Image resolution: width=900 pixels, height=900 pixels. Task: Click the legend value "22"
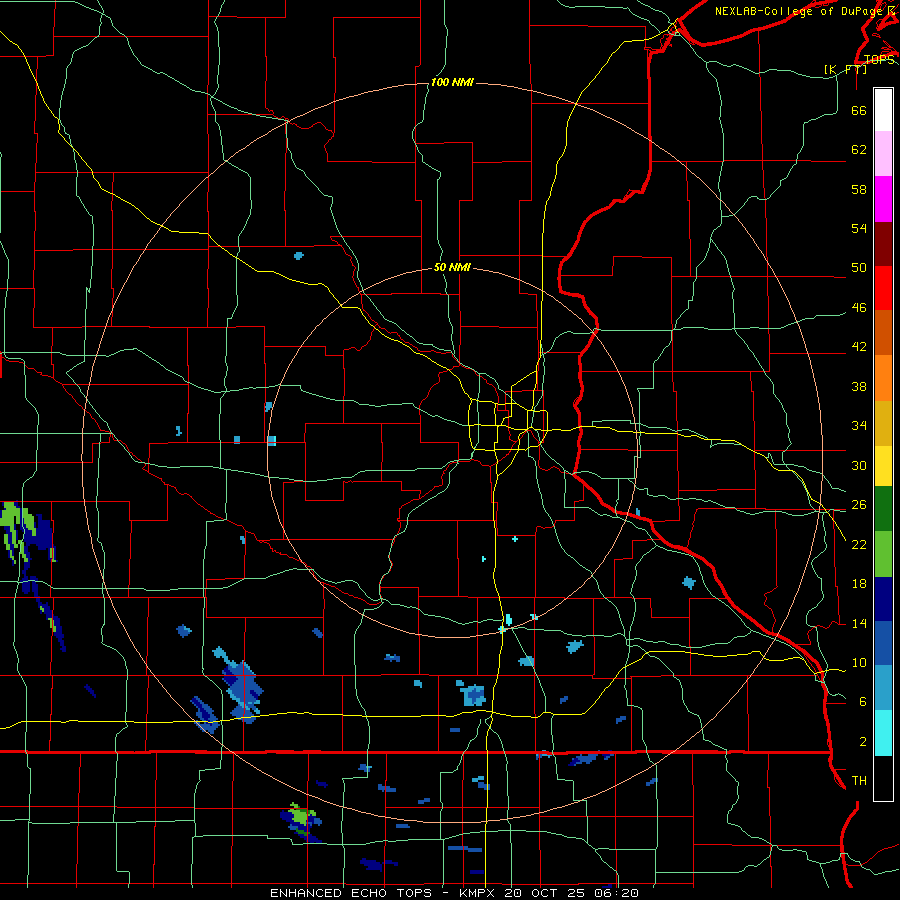coord(859,544)
